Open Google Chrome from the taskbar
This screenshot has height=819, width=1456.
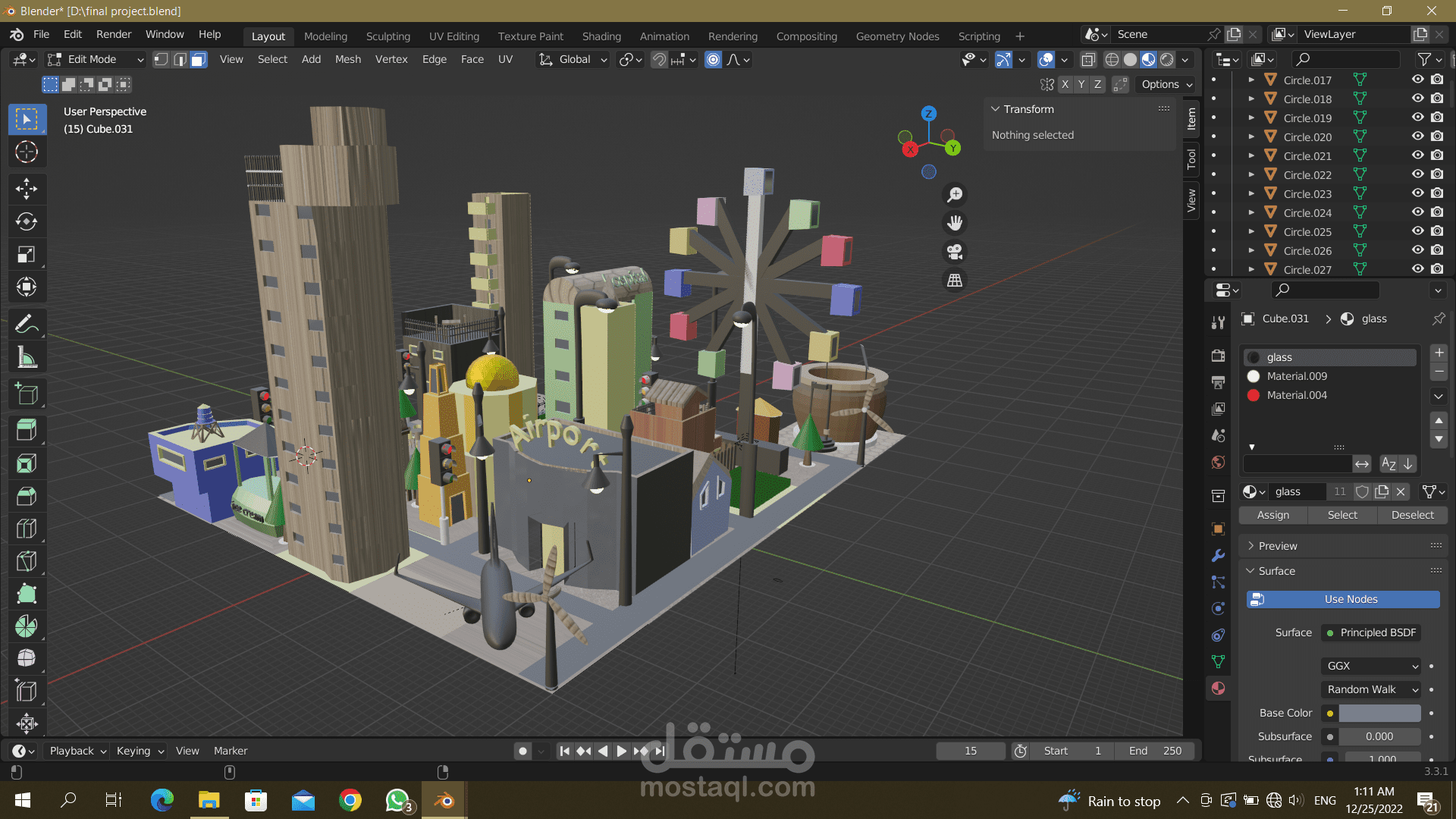pos(350,800)
